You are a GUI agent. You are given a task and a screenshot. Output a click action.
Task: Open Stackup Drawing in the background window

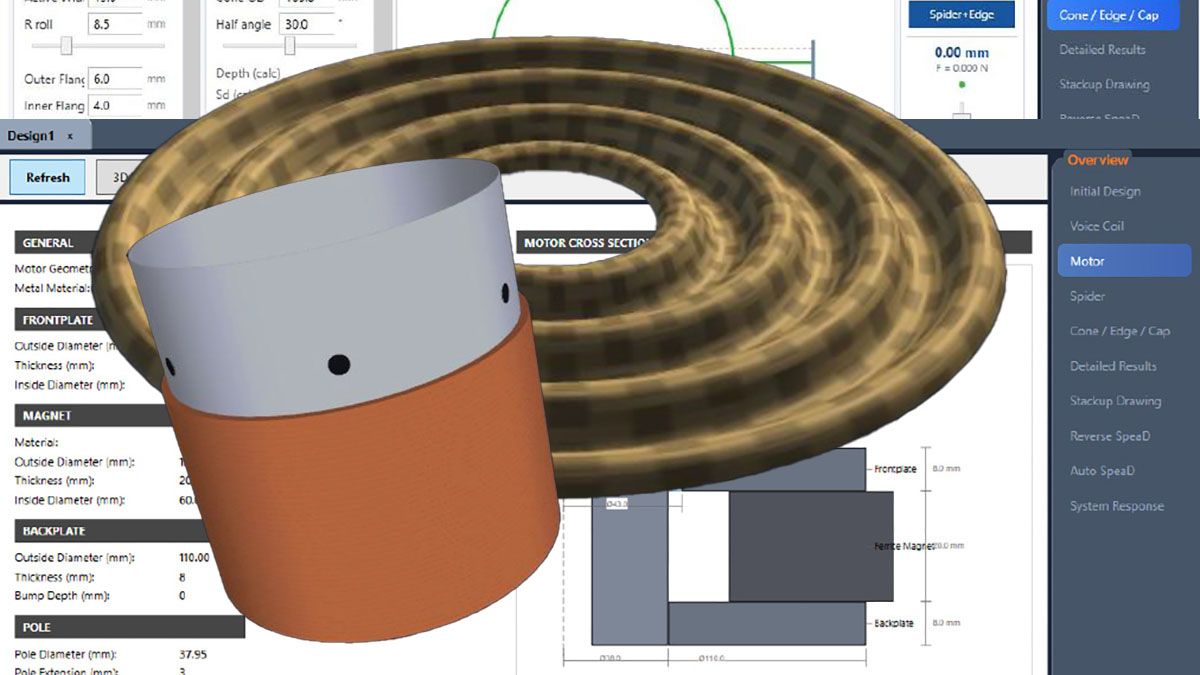[x=1104, y=84]
